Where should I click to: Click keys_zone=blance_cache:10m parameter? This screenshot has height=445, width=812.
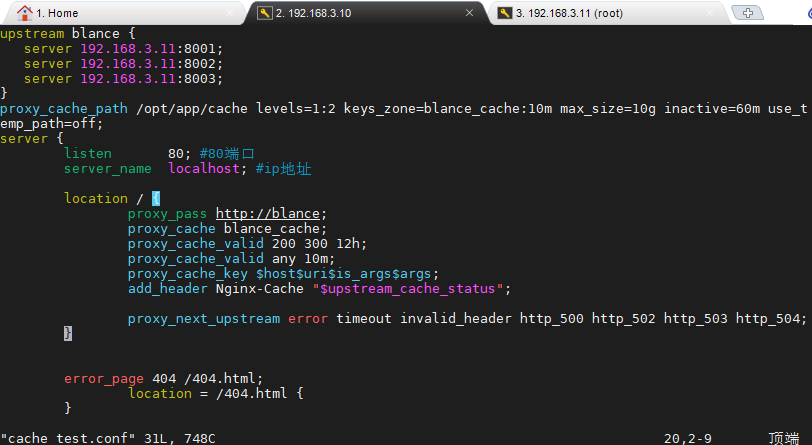point(447,109)
